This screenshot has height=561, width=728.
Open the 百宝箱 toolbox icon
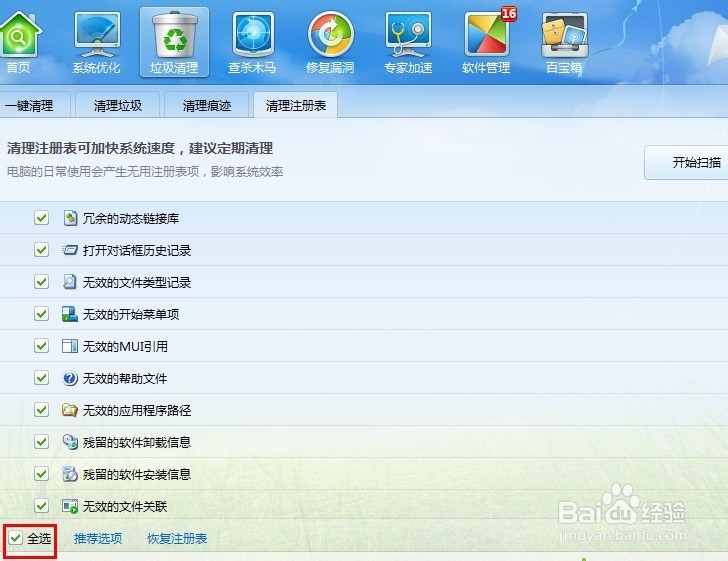pos(565,36)
